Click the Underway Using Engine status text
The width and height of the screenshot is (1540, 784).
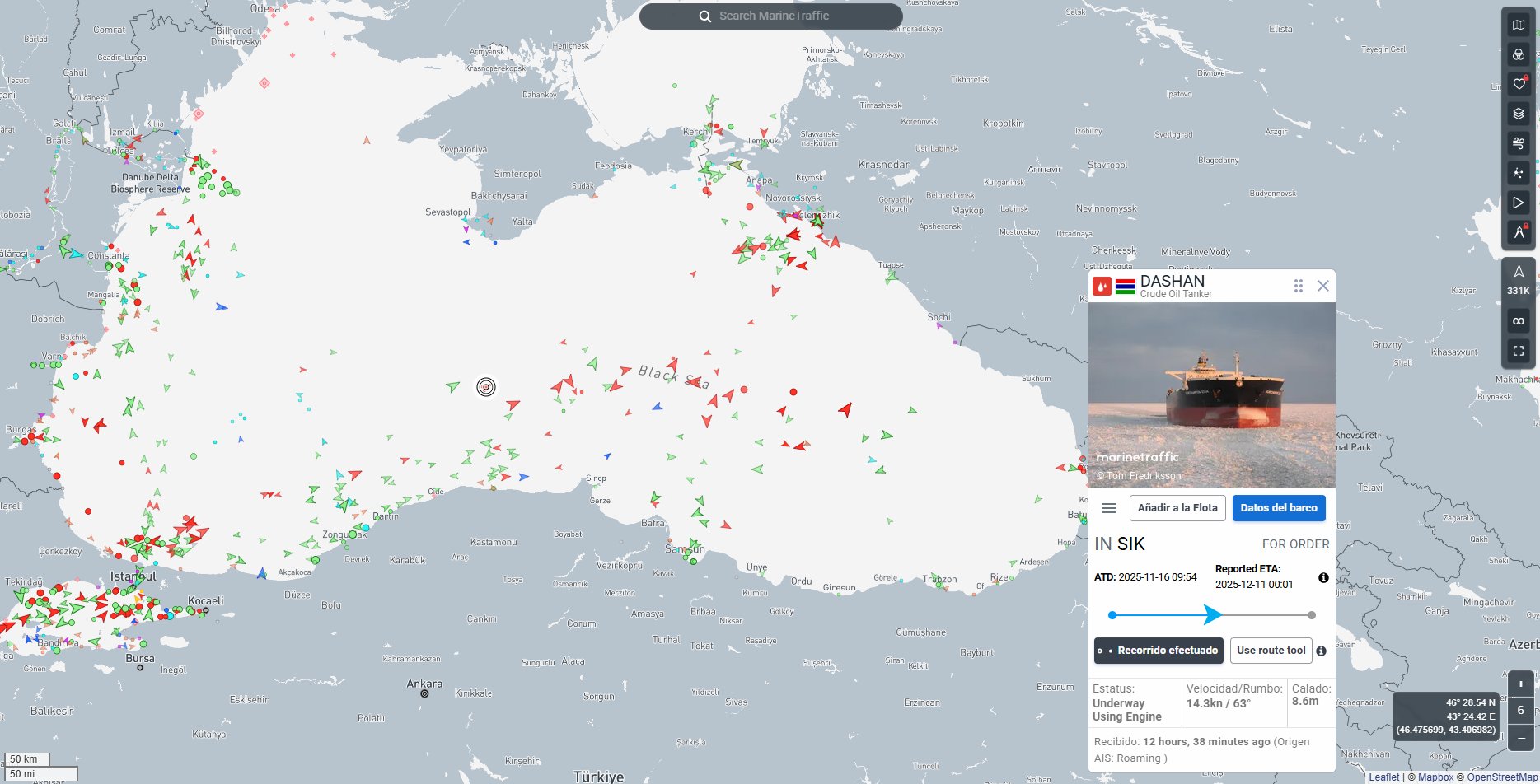(1126, 710)
